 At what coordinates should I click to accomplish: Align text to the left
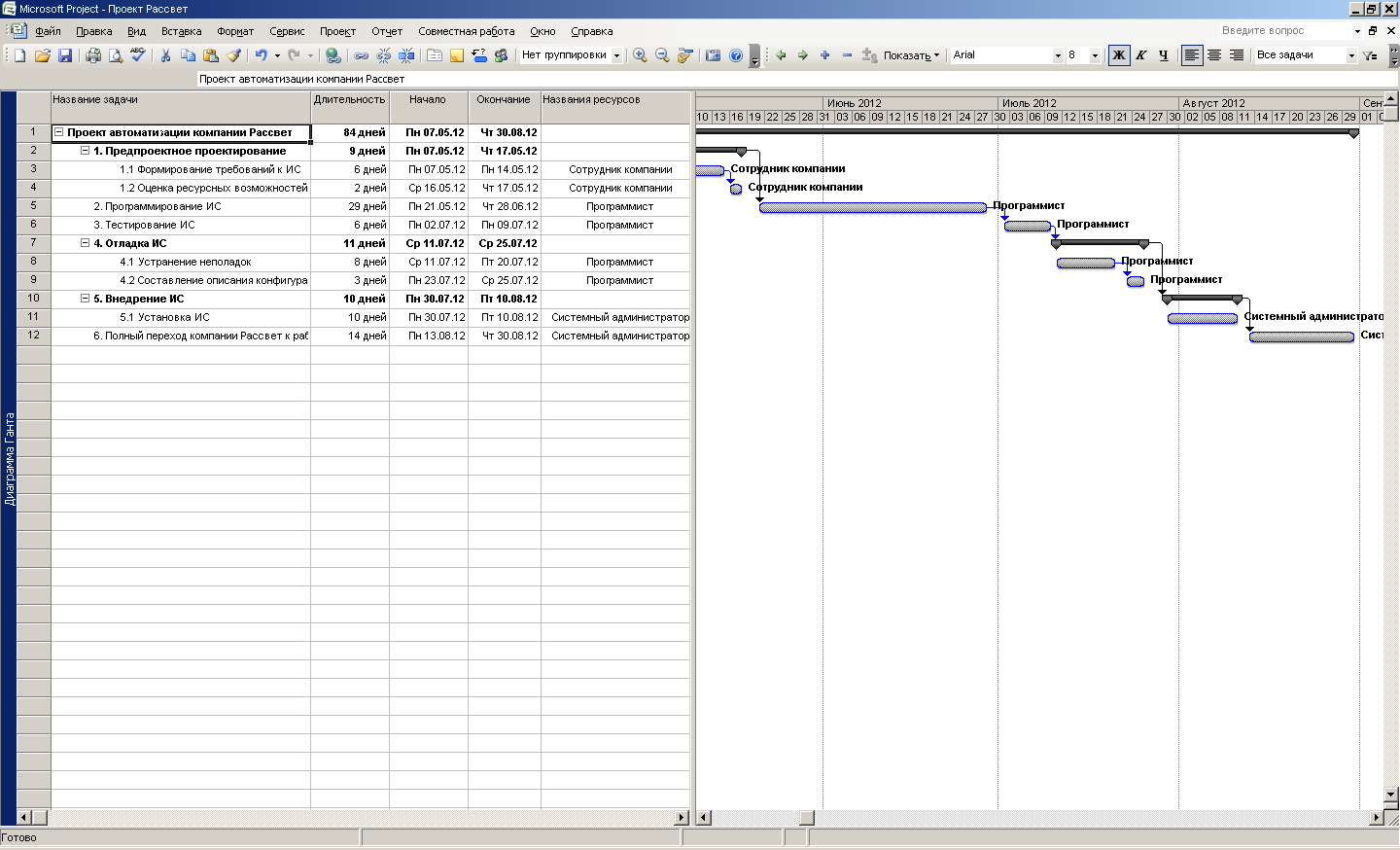(1192, 55)
